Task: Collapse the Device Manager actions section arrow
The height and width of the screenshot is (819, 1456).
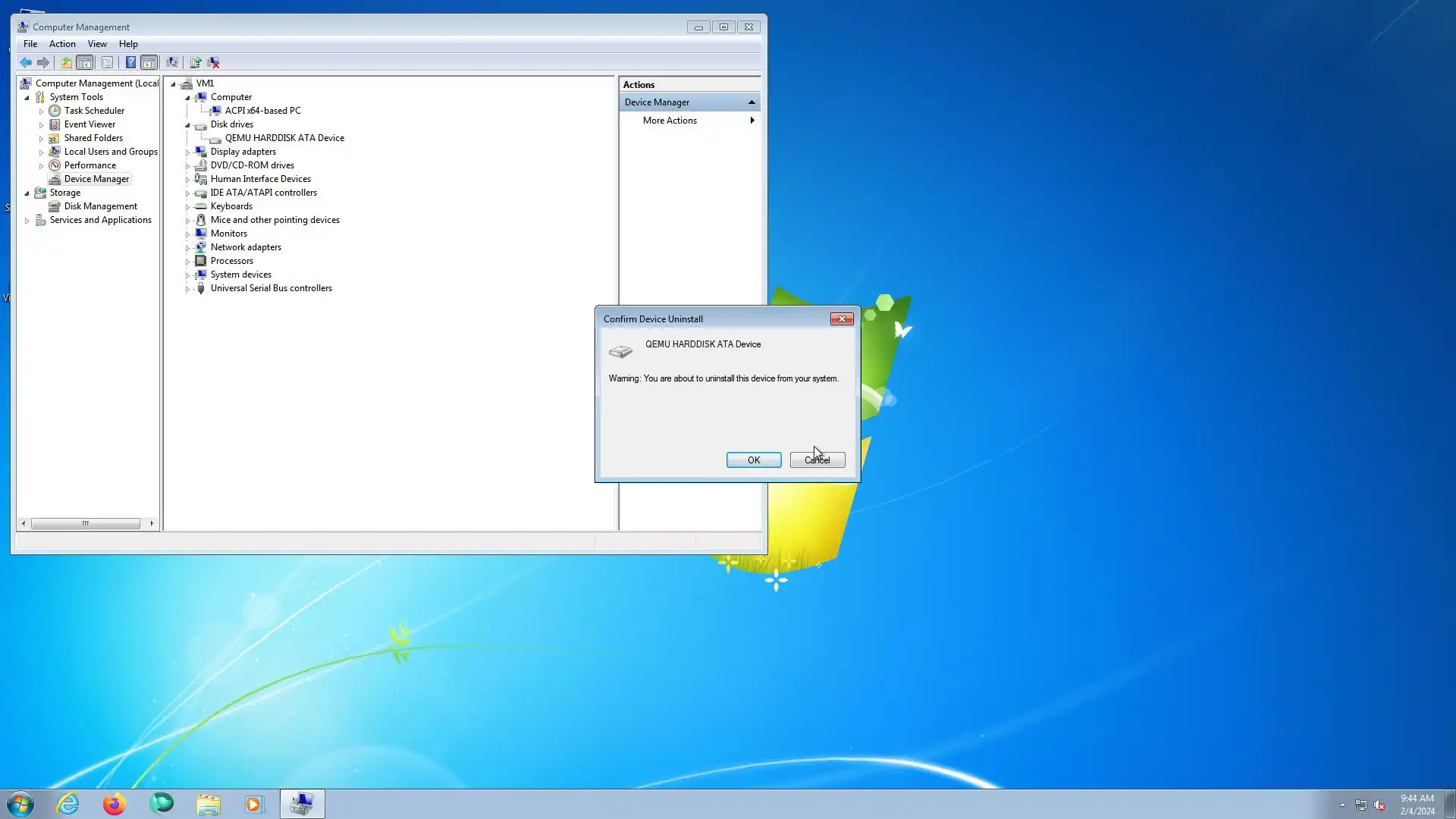Action: click(x=752, y=102)
